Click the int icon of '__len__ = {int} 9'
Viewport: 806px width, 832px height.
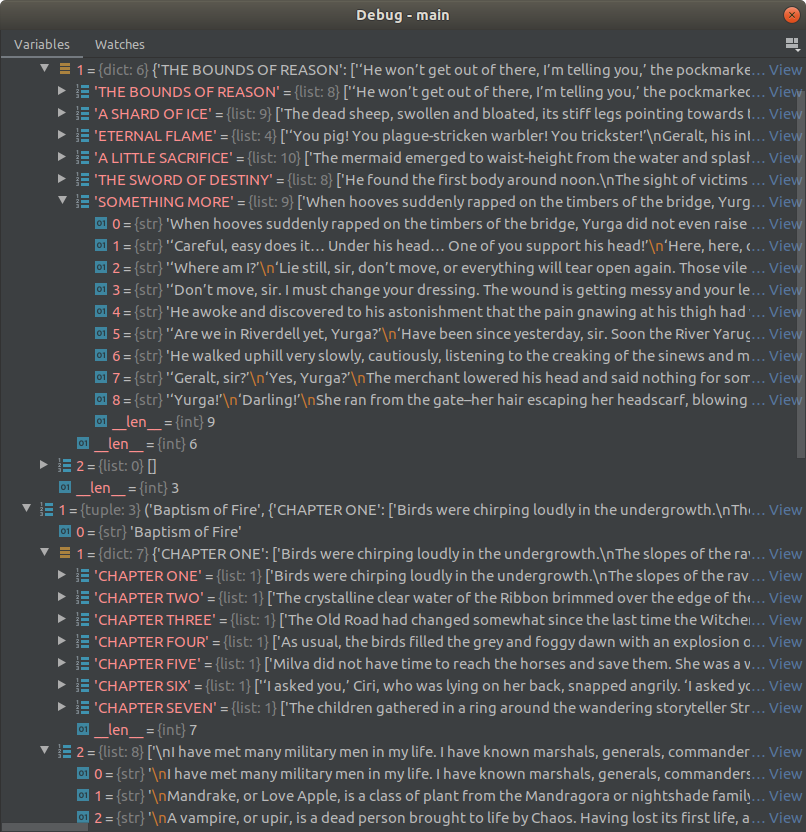(x=101, y=421)
